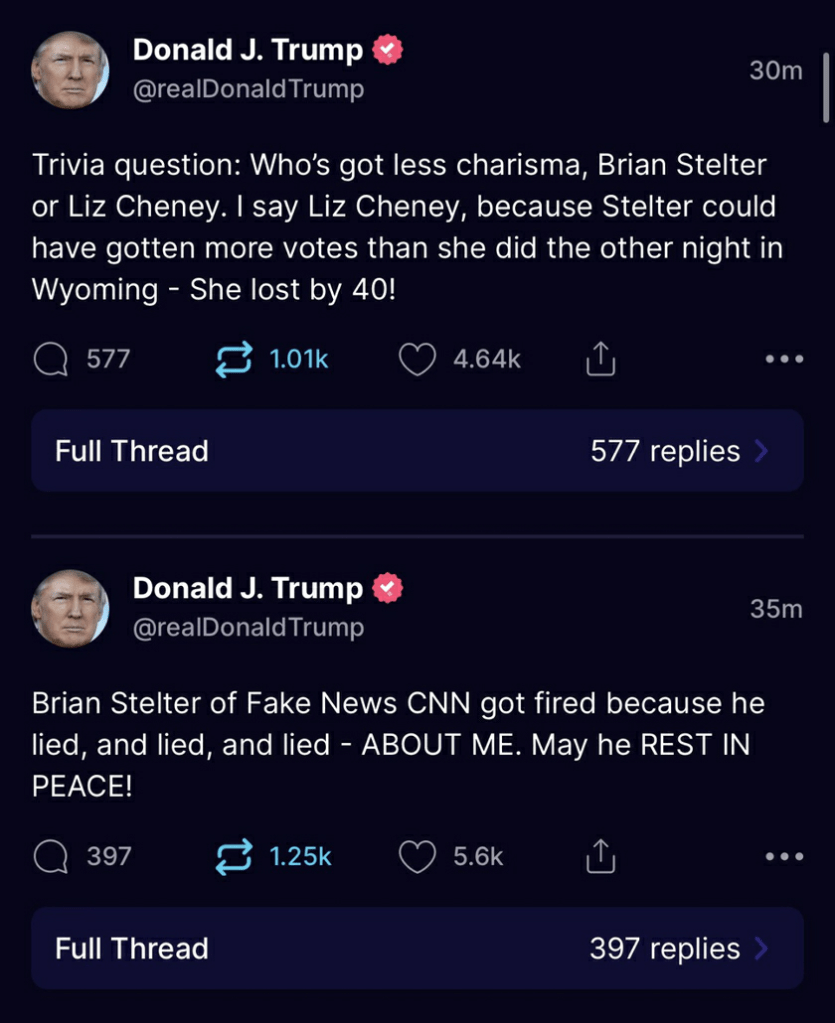Expand the 577 replies chevron arrow
This screenshot has width=835, height=1023.
pos(762,451)
